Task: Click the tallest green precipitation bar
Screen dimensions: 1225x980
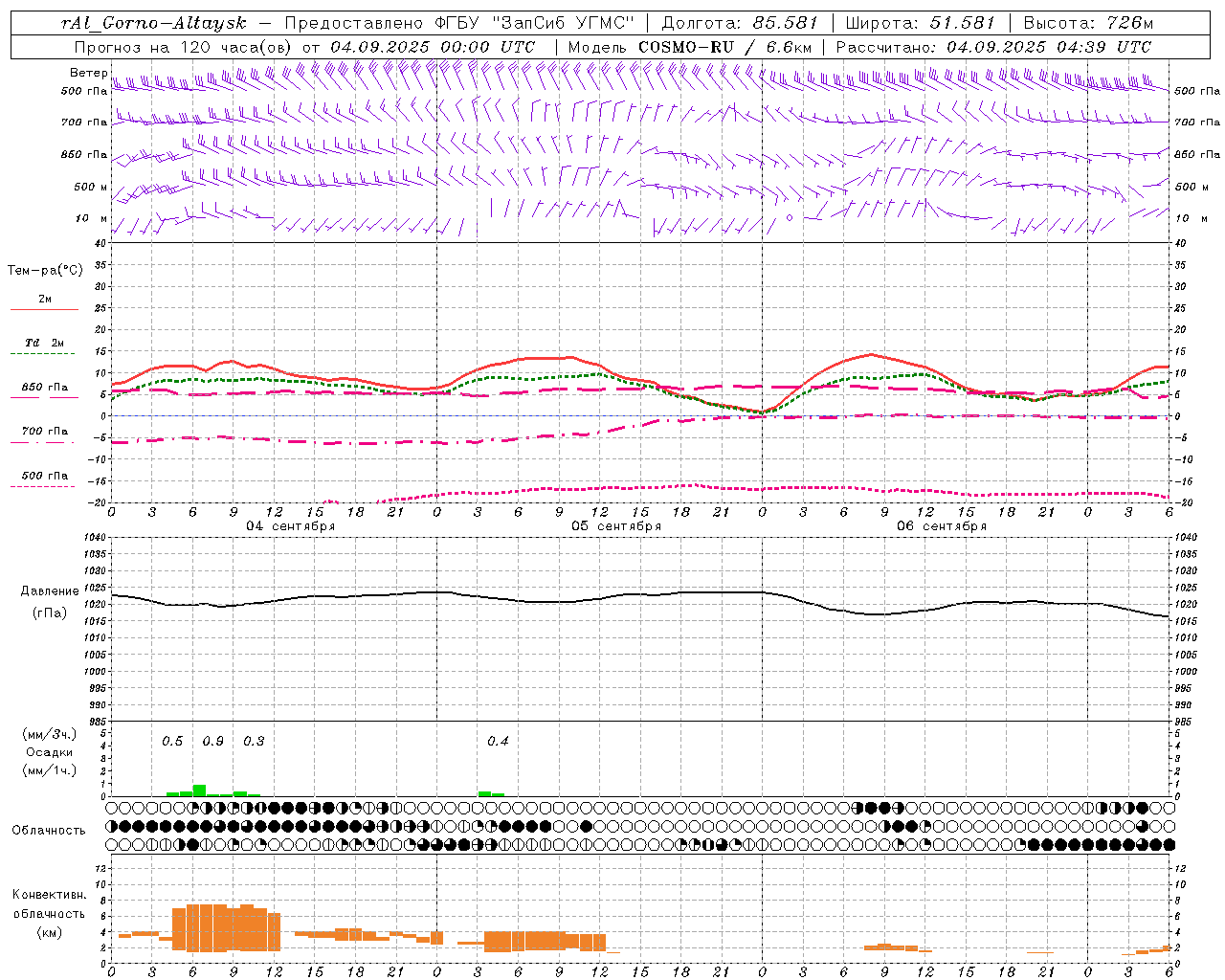Action: (199, 791)
